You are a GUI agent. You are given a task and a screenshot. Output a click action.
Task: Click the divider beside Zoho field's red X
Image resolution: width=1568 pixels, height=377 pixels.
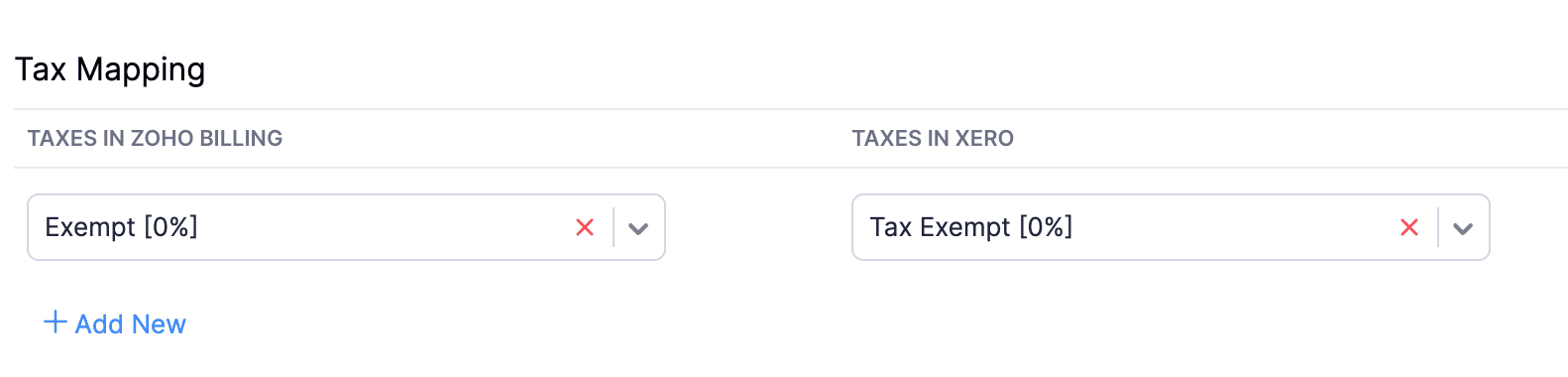point(614,227)
